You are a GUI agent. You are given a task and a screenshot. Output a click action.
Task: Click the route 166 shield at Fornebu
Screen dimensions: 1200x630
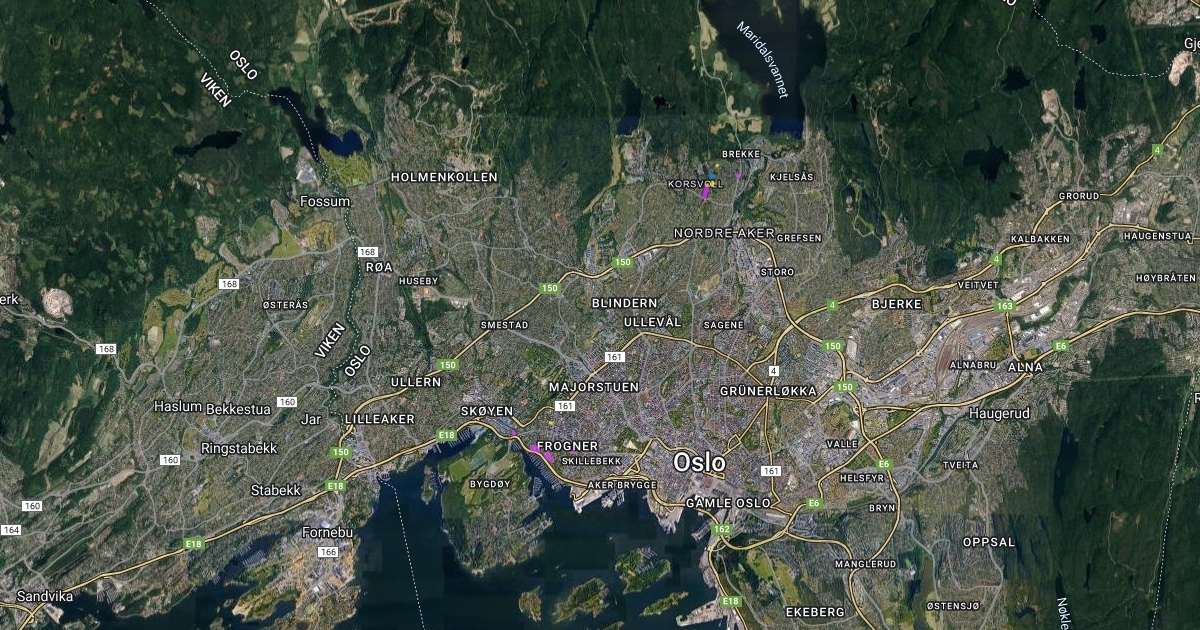[328, 552]
